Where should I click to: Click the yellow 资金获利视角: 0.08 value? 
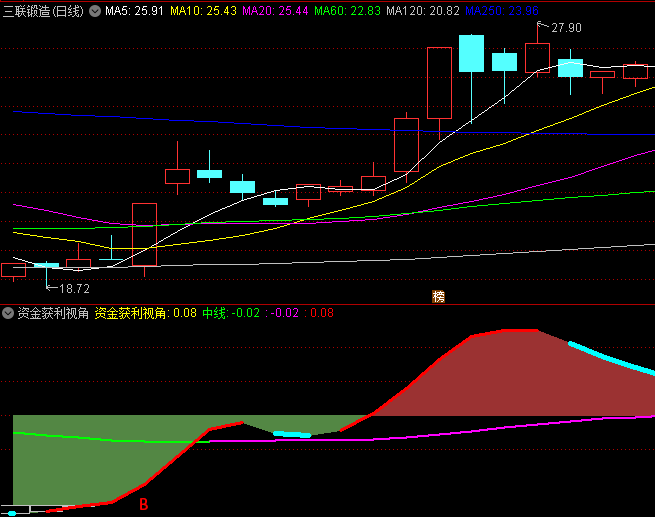click(145, 313)
